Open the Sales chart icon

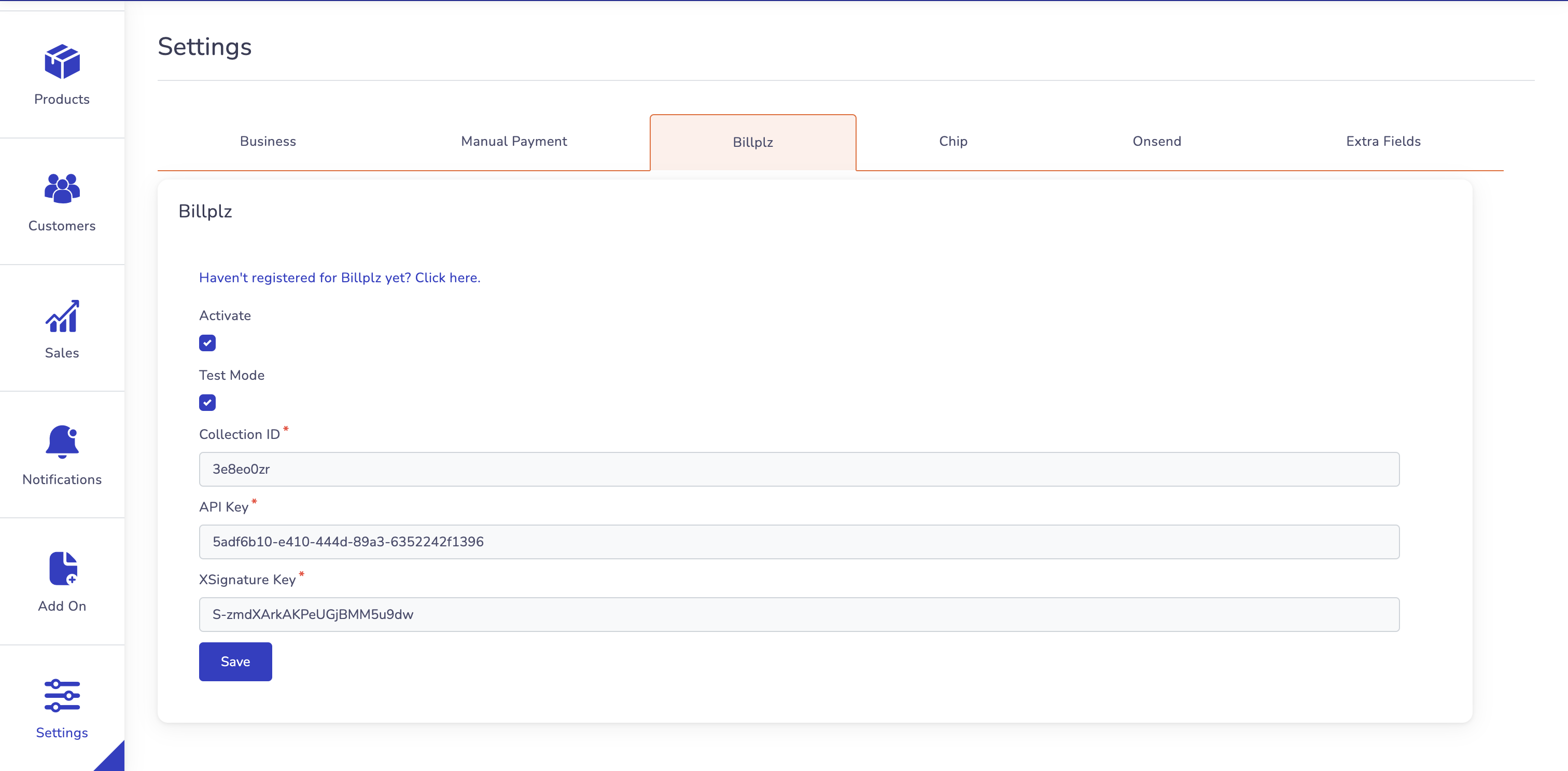pos(62,315)
